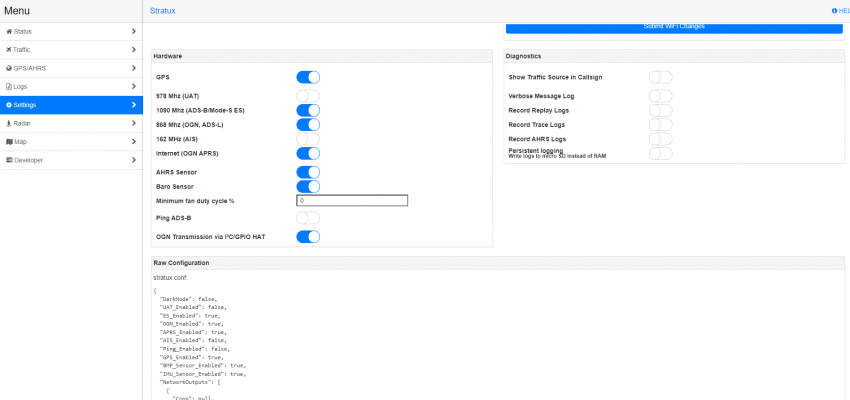Expand Status menu chevron
The image size is (850, 400).
(x=133, y=31)
